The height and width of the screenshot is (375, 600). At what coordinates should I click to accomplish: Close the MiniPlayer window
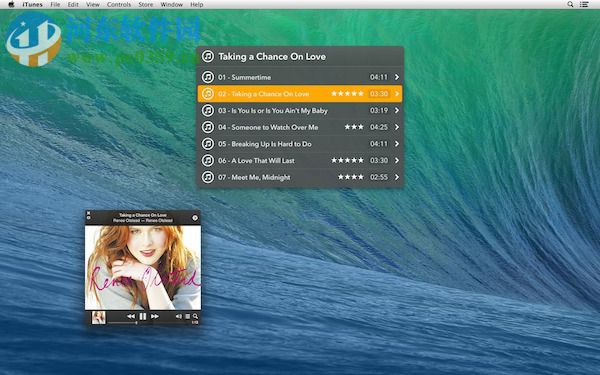coord(88,213)
